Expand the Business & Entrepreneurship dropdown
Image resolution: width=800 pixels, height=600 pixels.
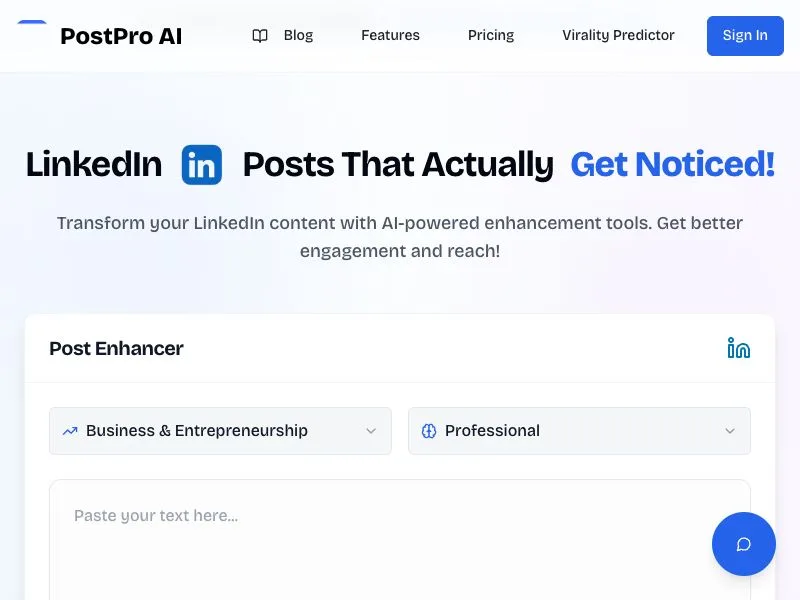click(x=220, y=431)
